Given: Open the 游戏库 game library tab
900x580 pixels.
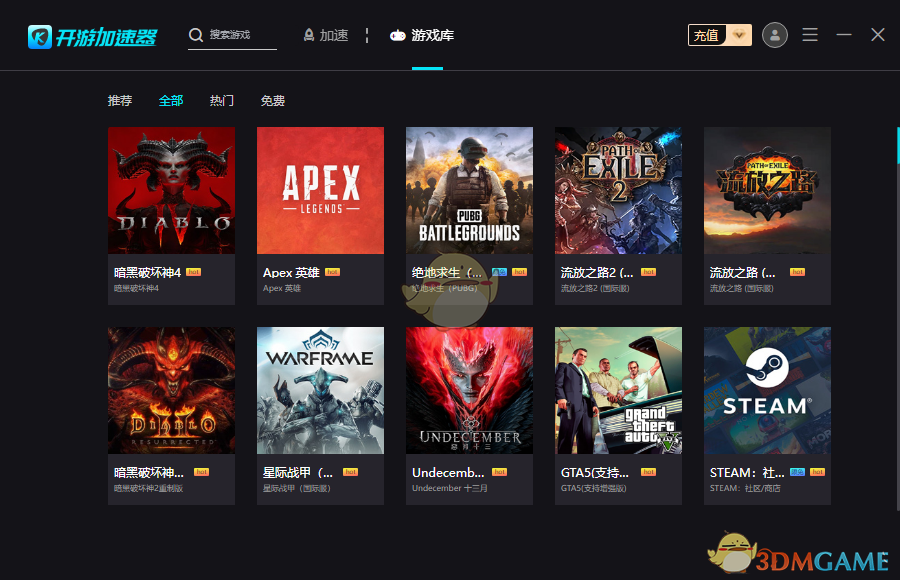Looking at the screenshot, I should tap(422, 35).
